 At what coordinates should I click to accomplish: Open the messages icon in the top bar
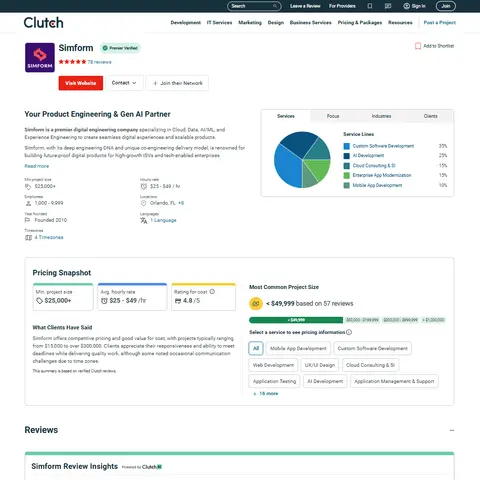(x=388, y=6)
